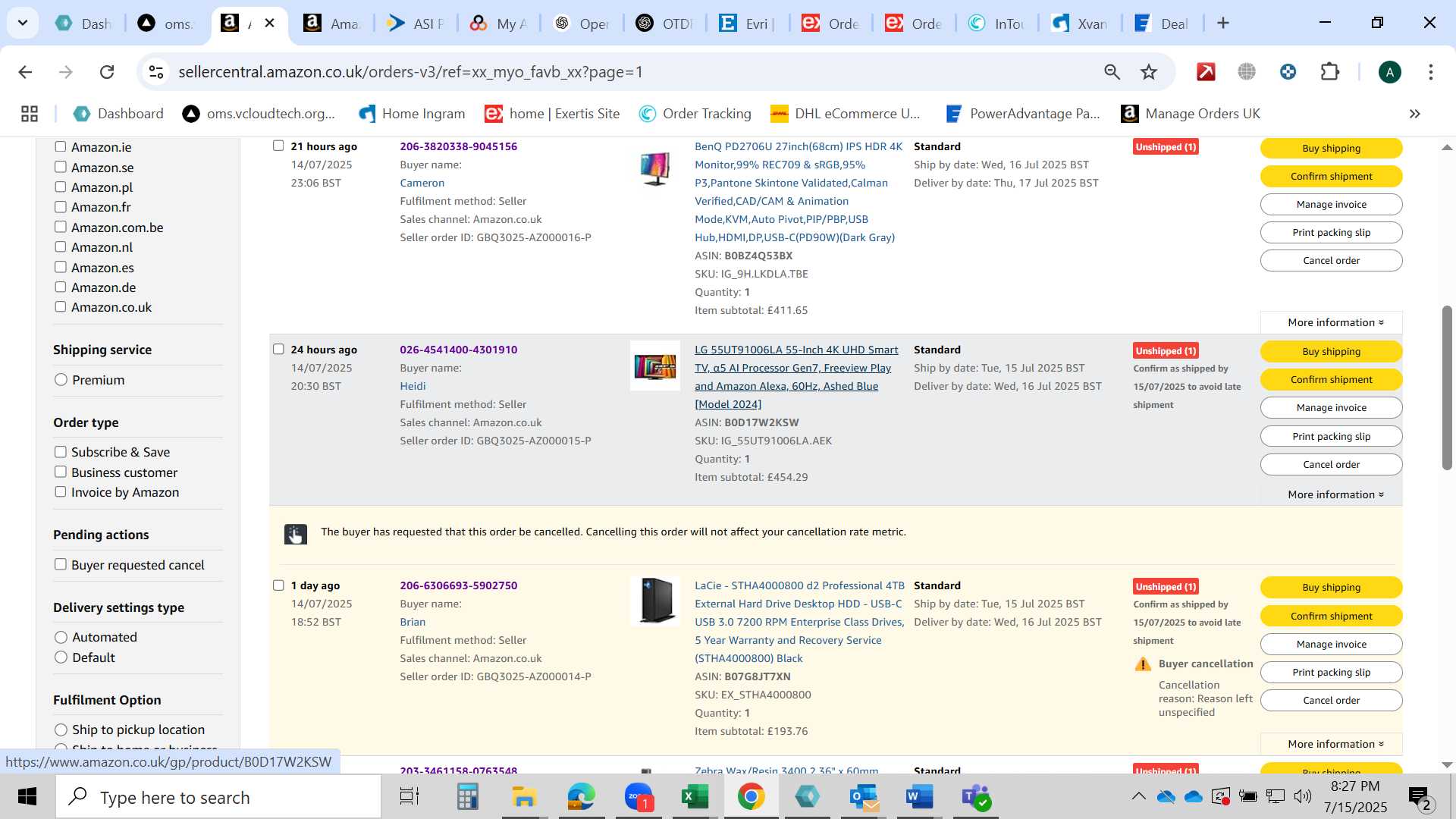Screen dimensions: 1456x819
Task: Switch to the Evri browser tab
Action: [x=748, y=24]
